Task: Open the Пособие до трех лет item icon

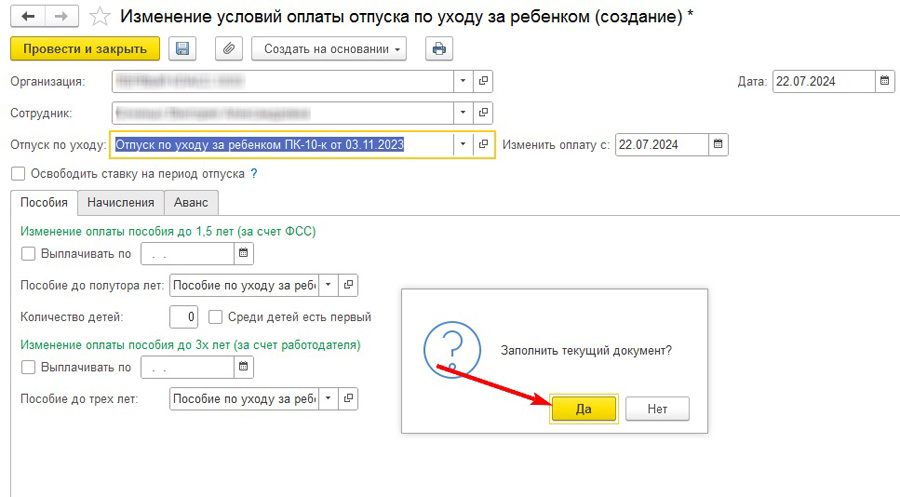Action: coord(348,398)
